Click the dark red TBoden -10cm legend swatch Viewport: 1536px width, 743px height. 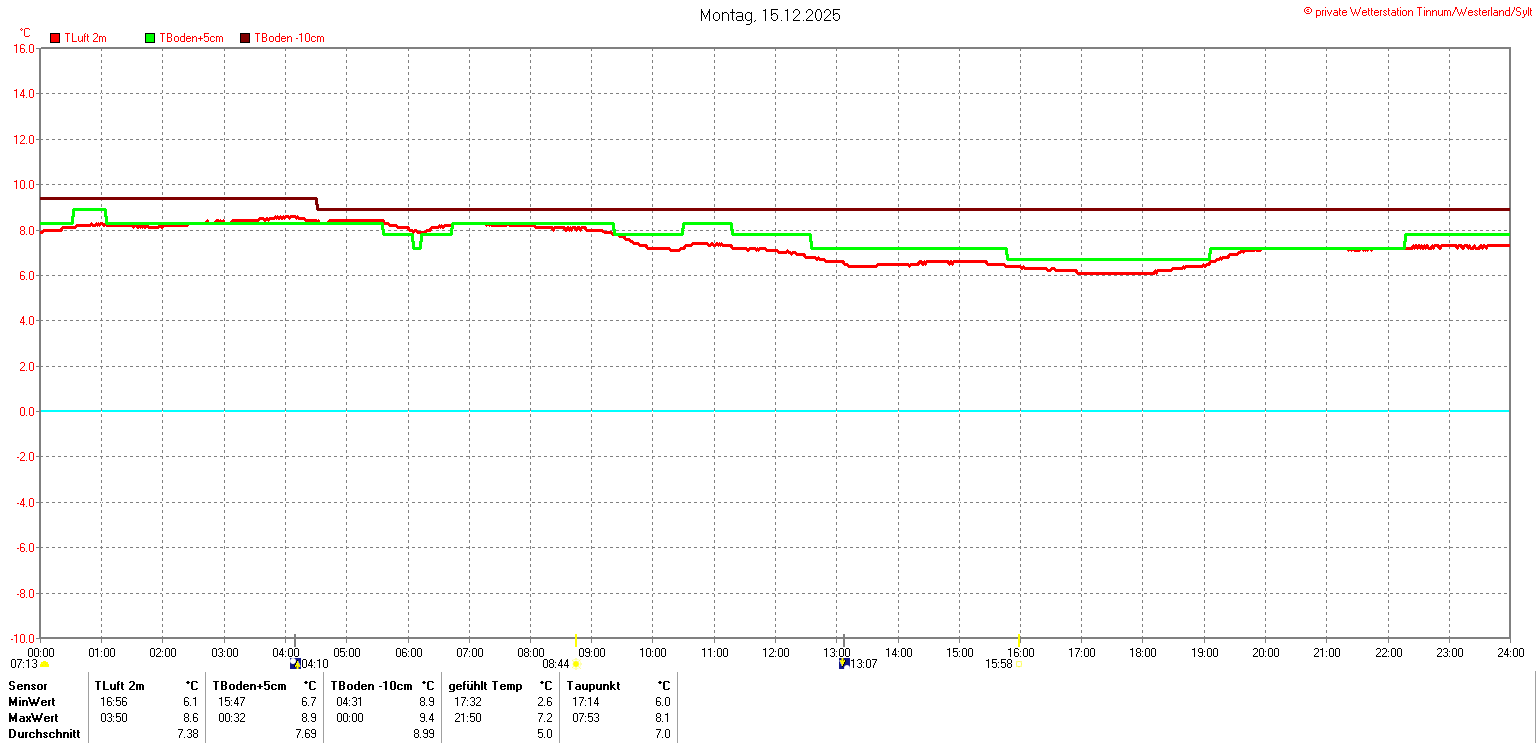(245, 38)
